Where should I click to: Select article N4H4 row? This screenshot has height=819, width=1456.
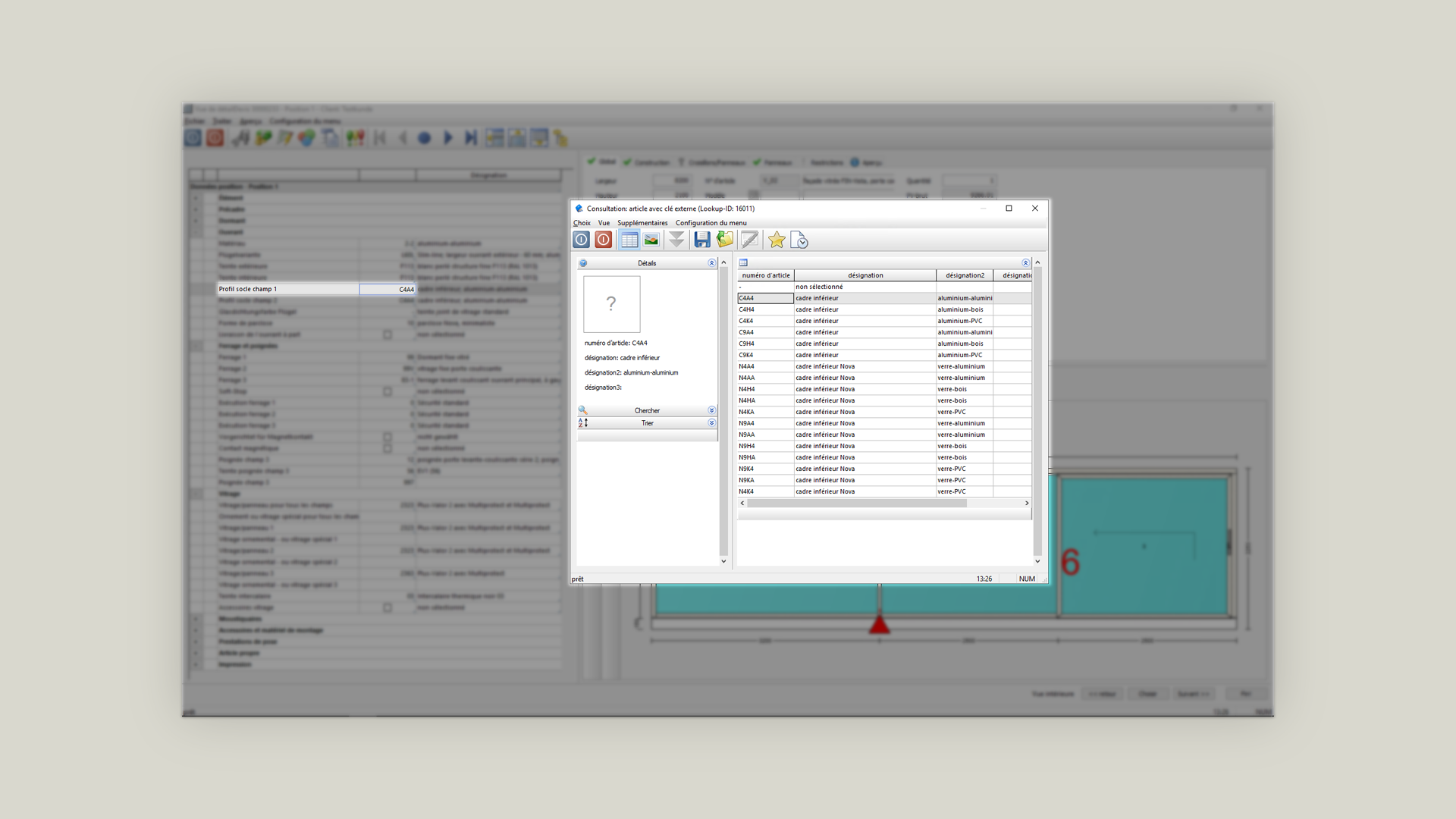[x=884, y=389]
